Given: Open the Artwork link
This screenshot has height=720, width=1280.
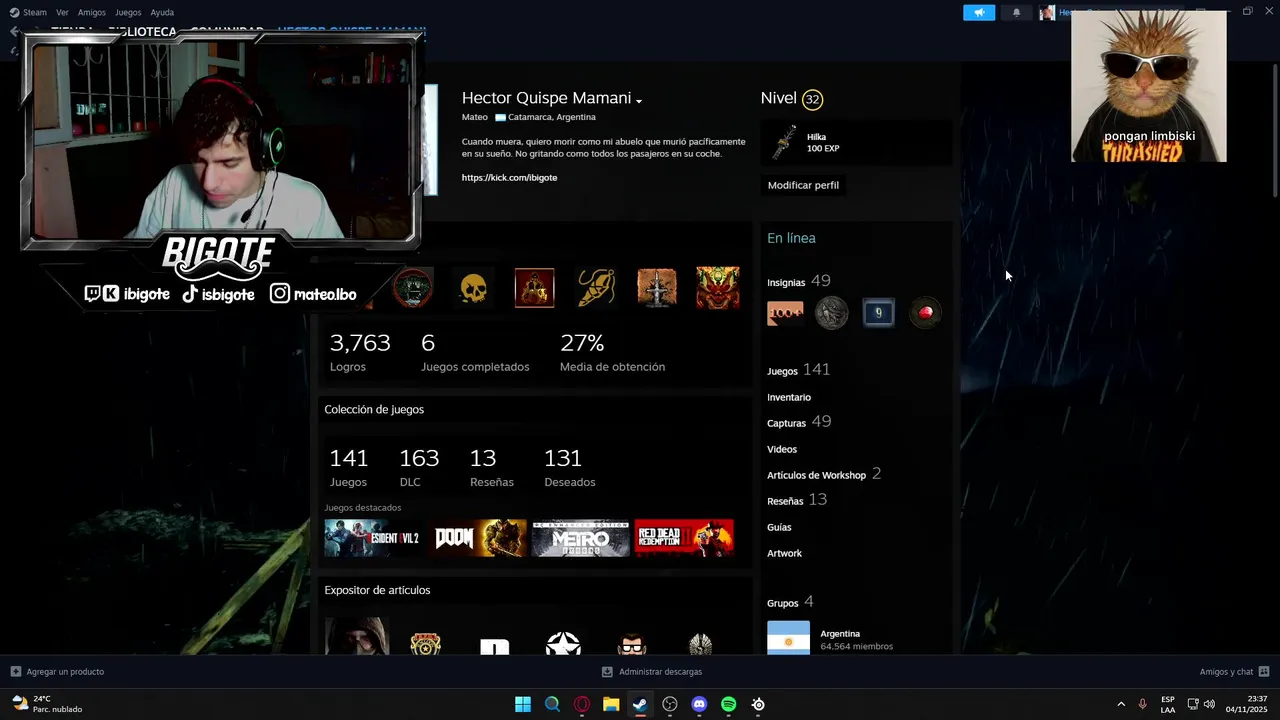Looking at the screenshot, I should 784,553.
